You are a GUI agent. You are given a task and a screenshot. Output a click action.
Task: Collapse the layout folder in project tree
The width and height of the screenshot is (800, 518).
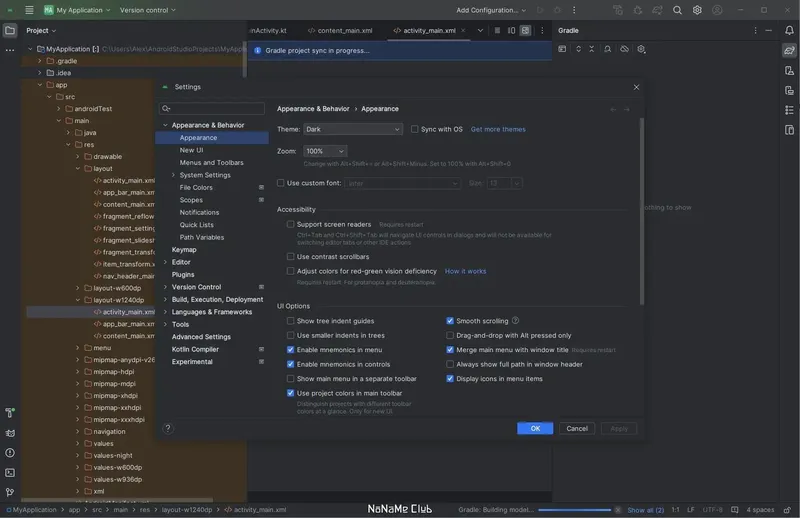[78, 168]
